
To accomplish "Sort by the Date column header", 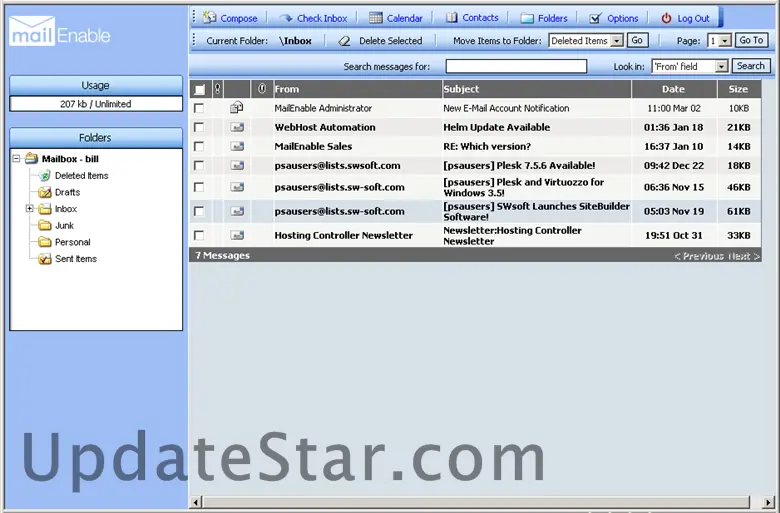I will point(673,89).
